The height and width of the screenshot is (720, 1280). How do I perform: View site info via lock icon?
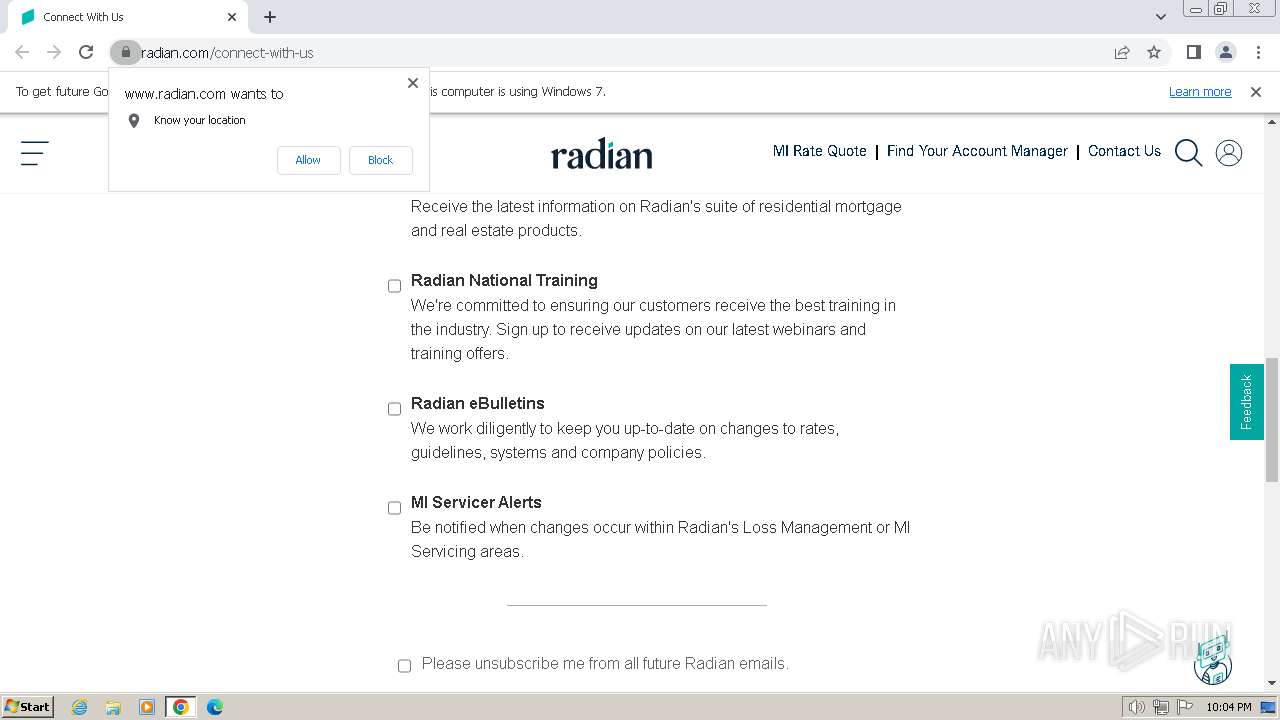(125, 52)
